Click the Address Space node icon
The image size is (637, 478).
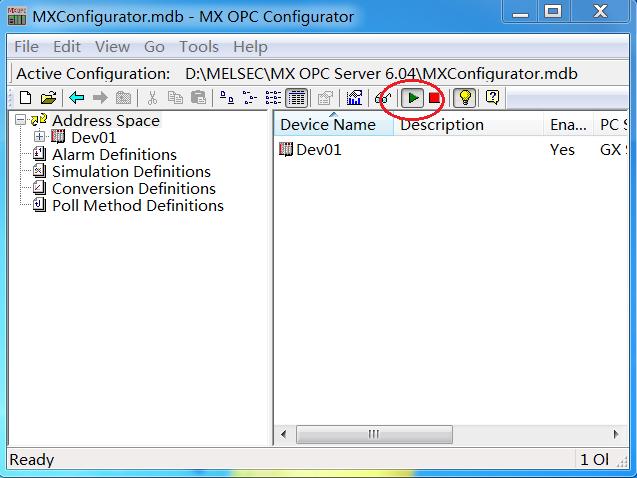pyautogui.click(x=39, y=120)
